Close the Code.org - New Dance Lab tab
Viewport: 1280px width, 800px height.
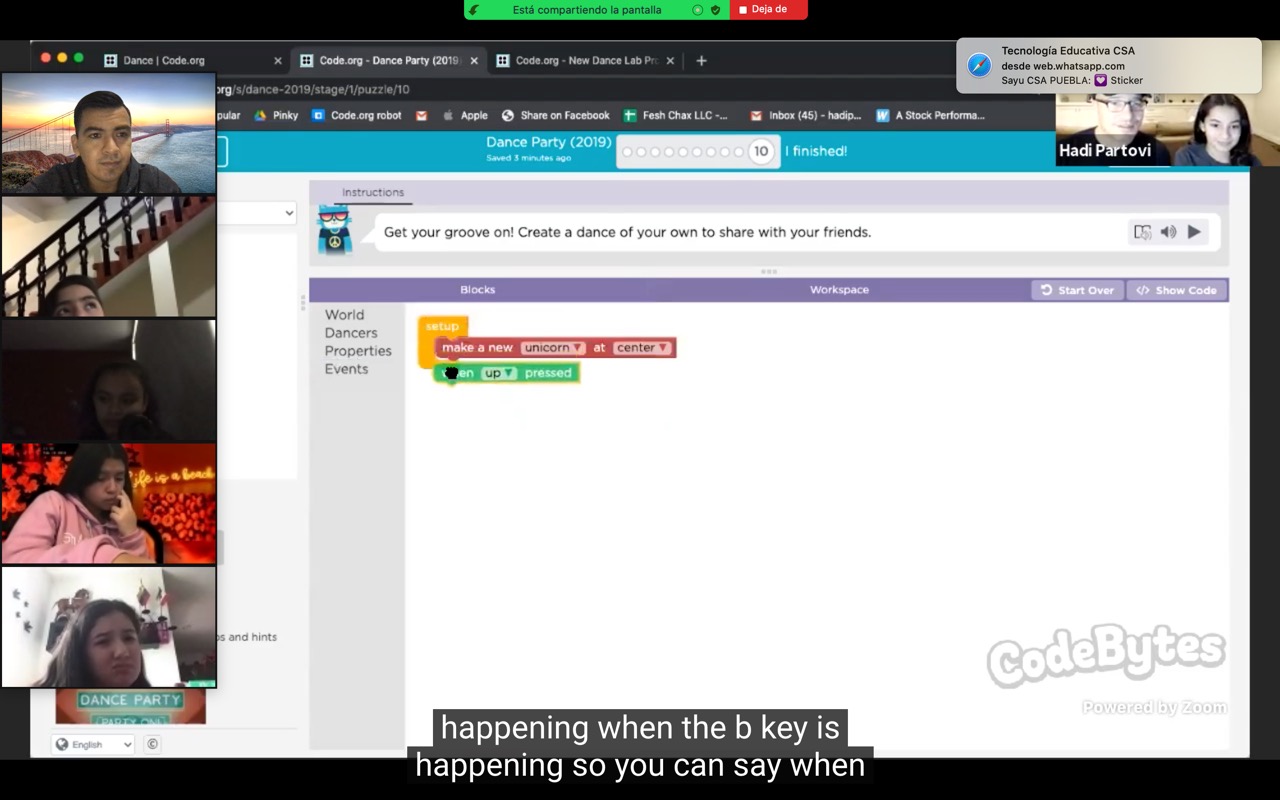tap(670, 61)
